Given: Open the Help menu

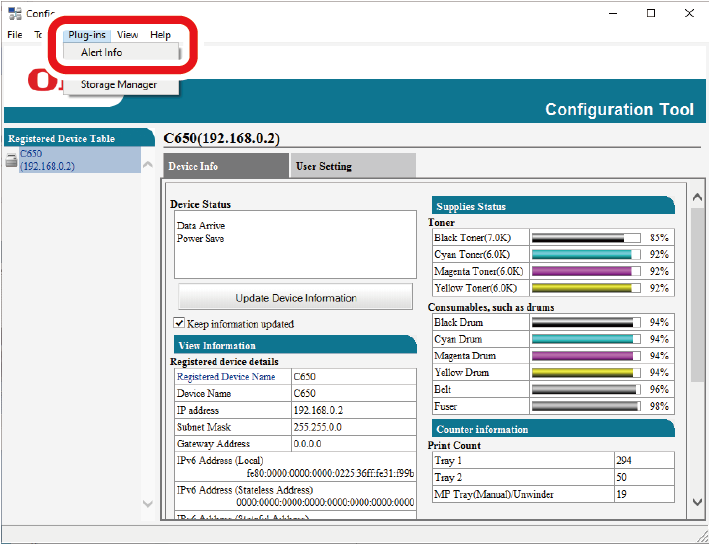Looking at the screenshot, I should 160,35.
